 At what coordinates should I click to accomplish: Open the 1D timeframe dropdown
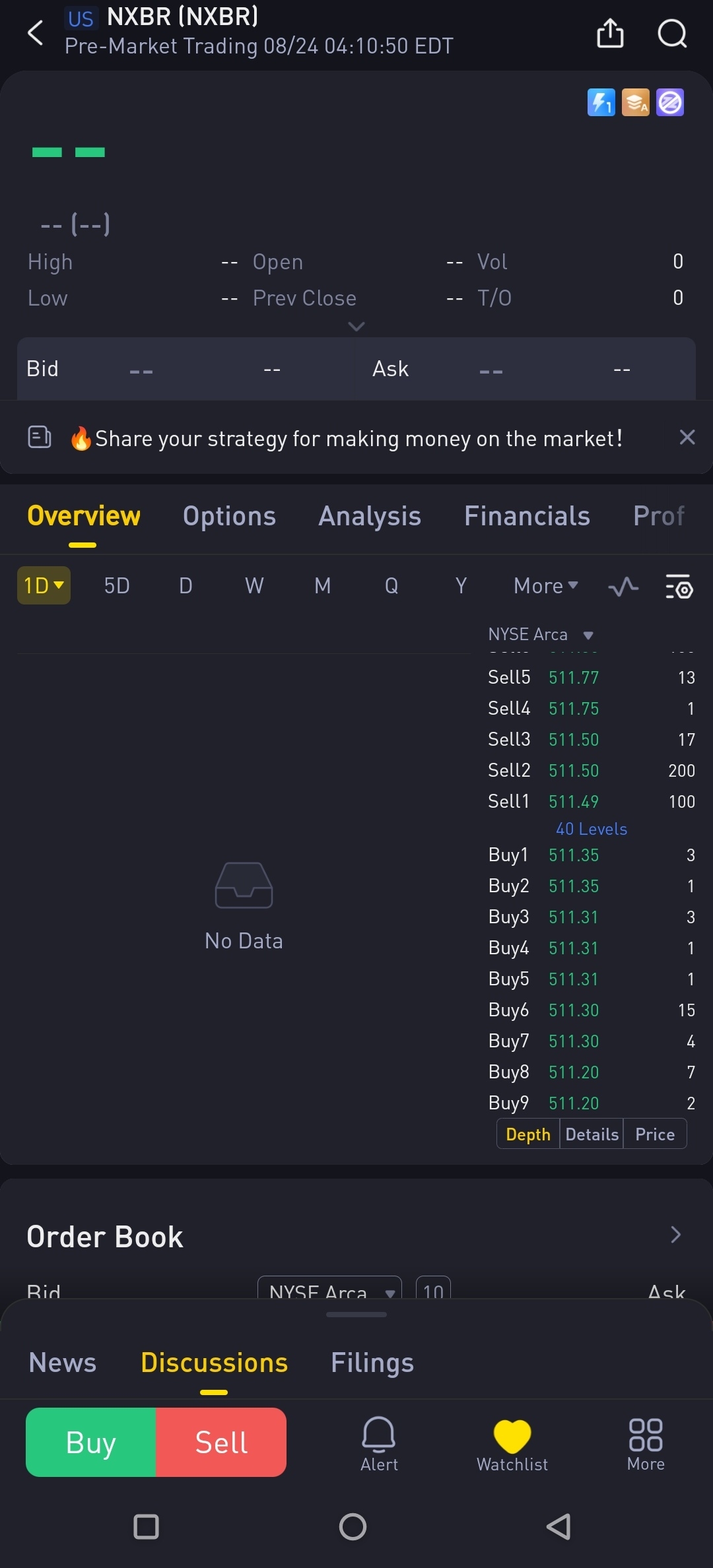44,585
